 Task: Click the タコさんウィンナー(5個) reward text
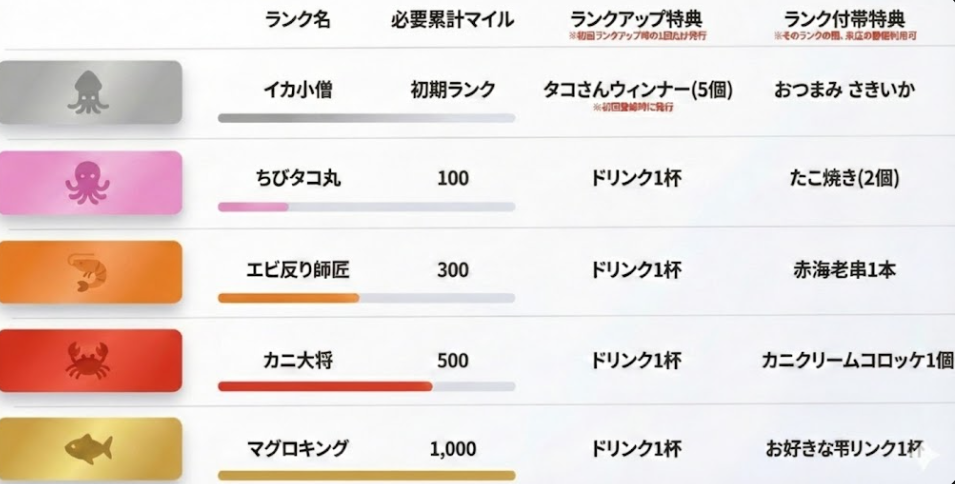point(637,90)
